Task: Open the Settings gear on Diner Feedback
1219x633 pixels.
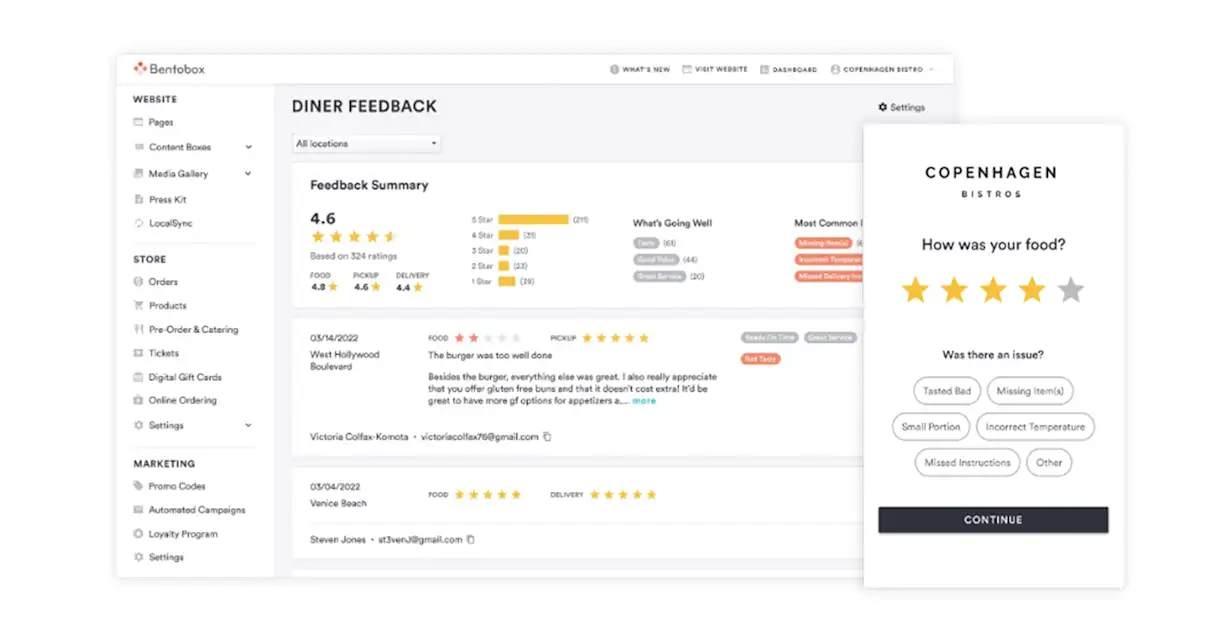Action: coord(901,107)
